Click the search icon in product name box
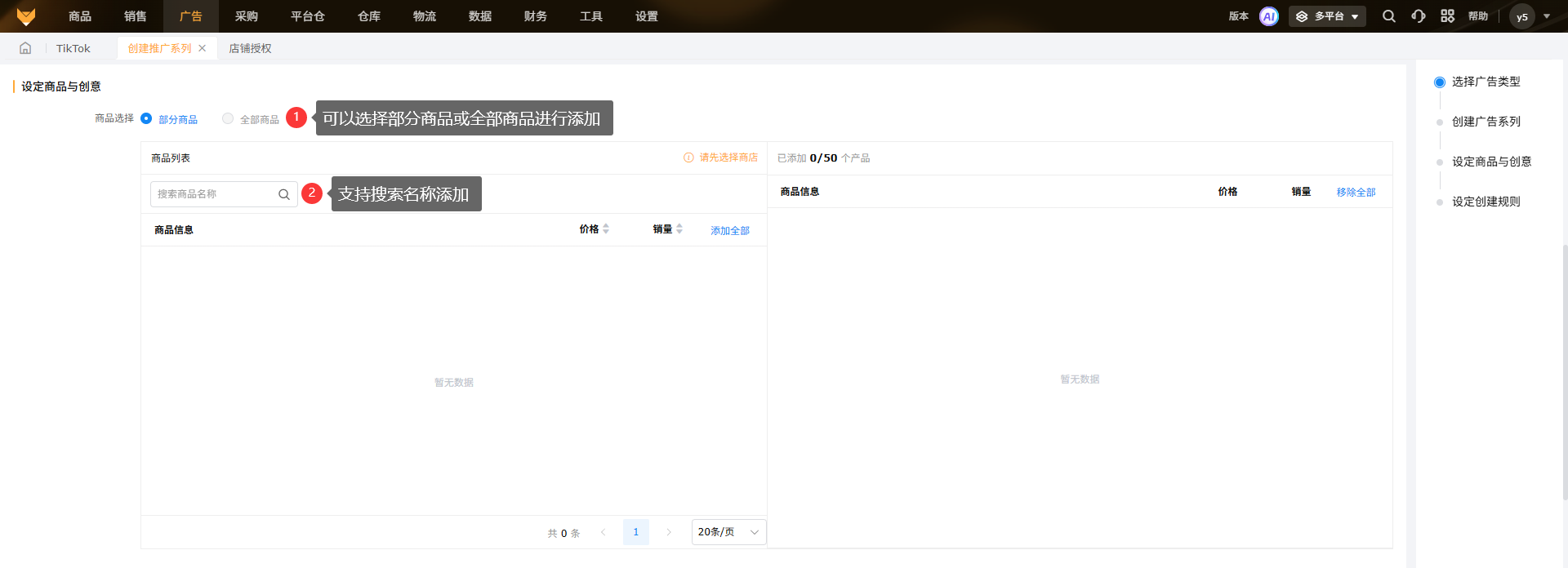The width and height of the screenshot is (1568, 568). pyautogui.click(x=283, y=194)
